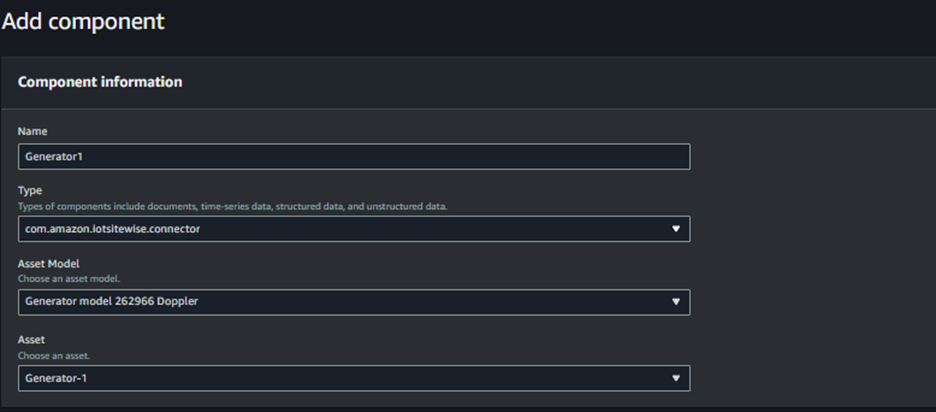Click the Name field label
This screenshot has height=412, width=936.
33,131
